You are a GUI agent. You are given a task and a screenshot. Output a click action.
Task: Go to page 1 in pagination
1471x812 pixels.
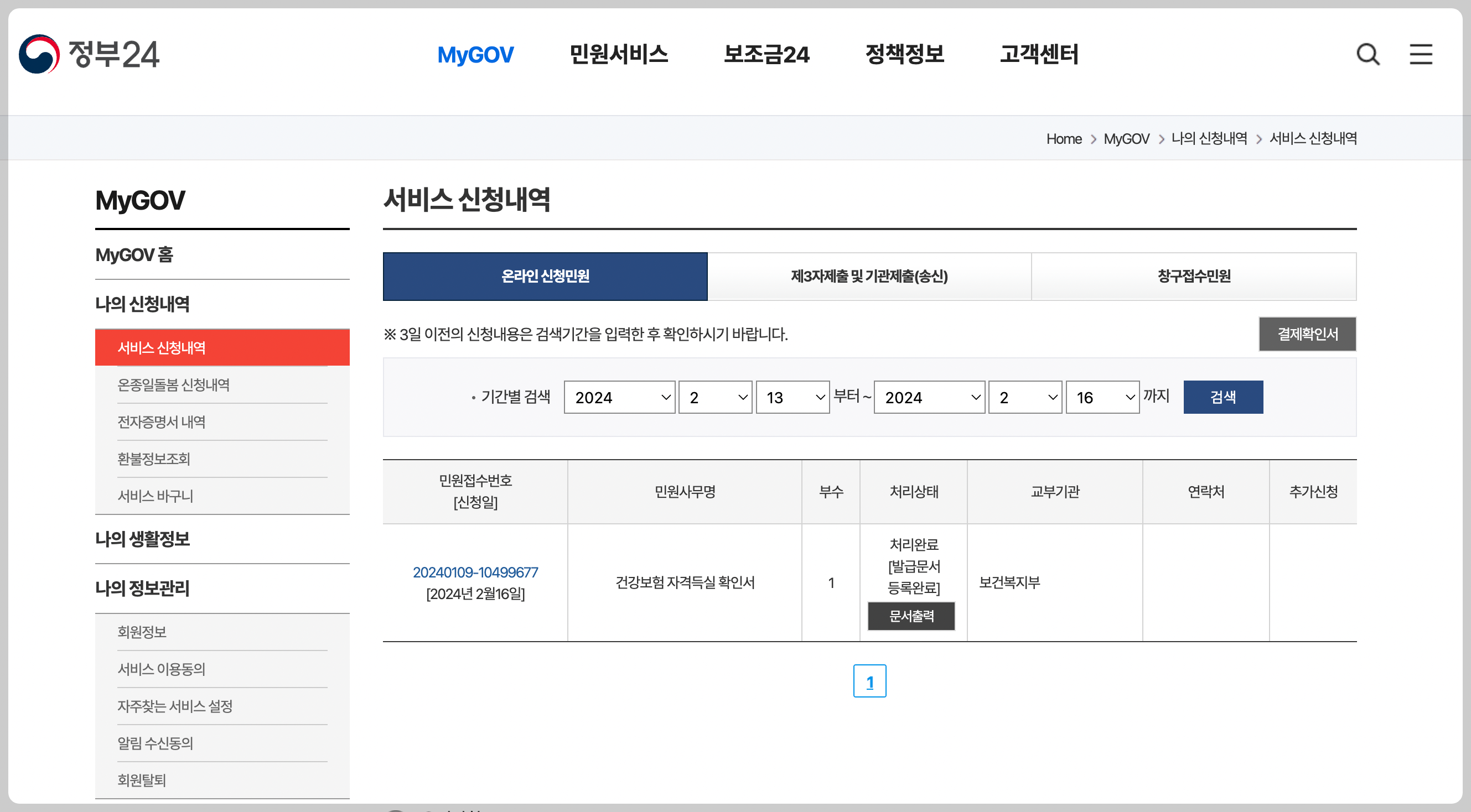(869, 681)
